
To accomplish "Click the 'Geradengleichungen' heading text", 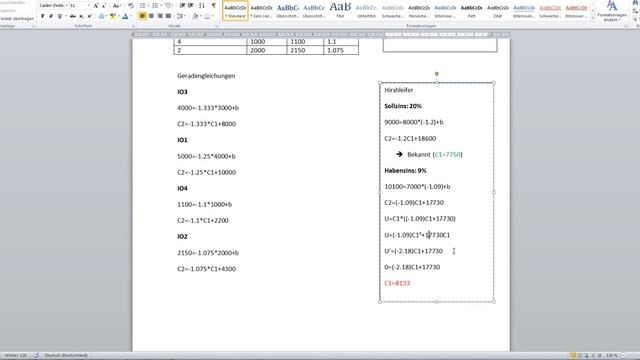I will coord(206,76).
